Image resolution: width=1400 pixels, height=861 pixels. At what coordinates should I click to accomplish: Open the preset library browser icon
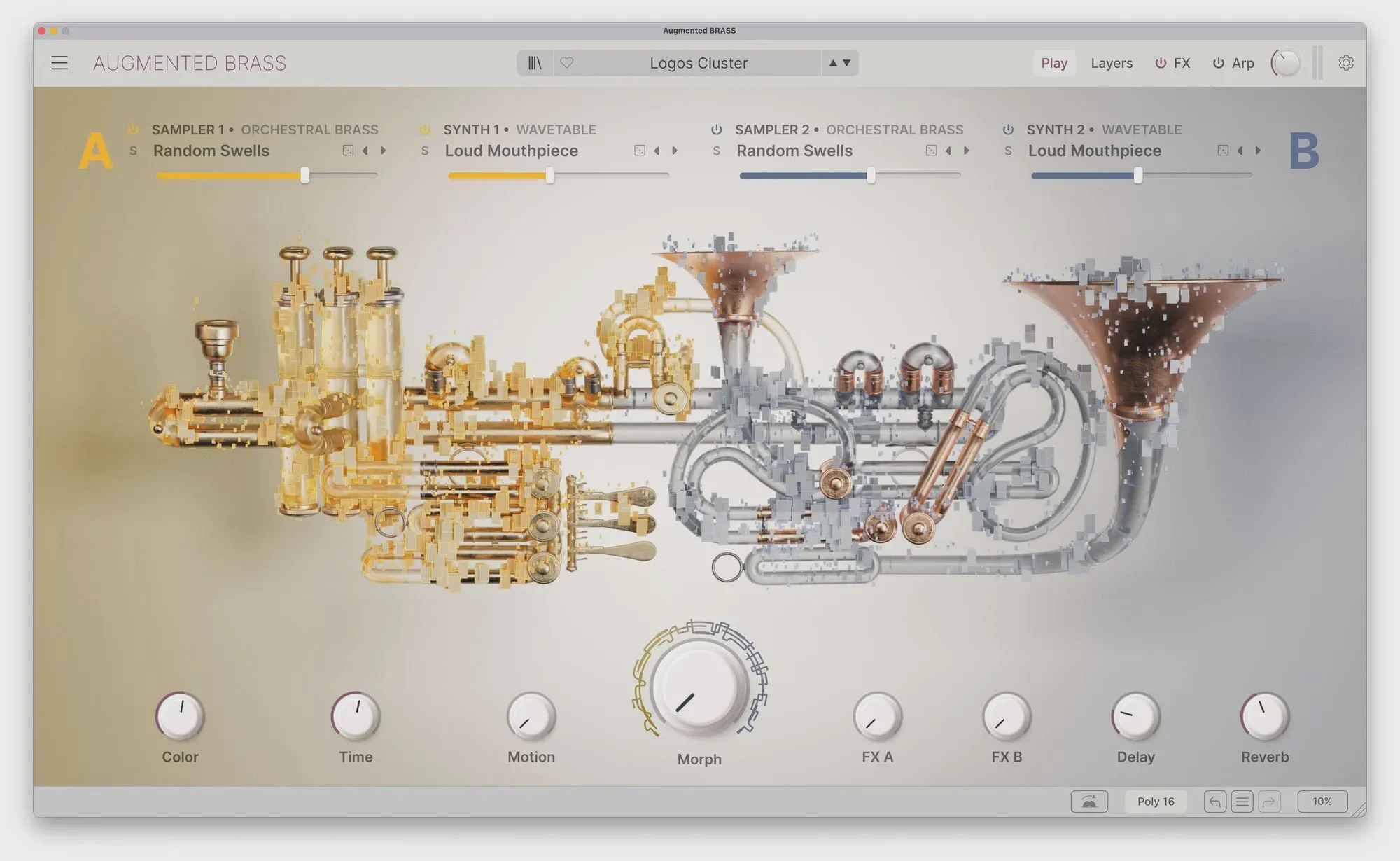coord(535,63)
